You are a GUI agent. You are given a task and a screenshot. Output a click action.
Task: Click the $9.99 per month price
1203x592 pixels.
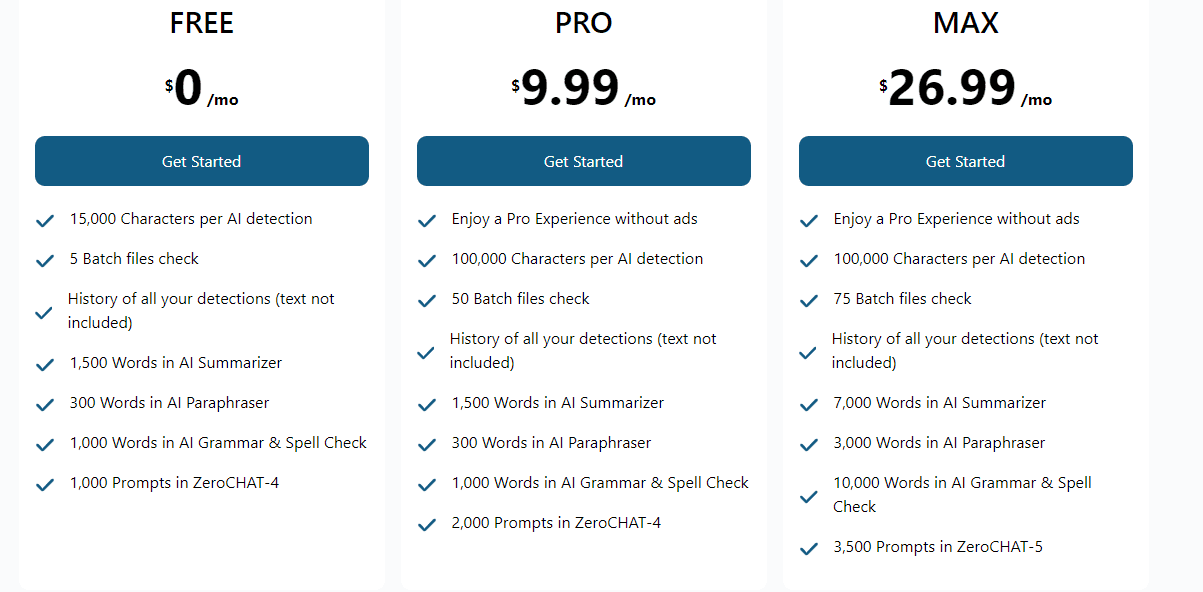(x=584, y=89)
